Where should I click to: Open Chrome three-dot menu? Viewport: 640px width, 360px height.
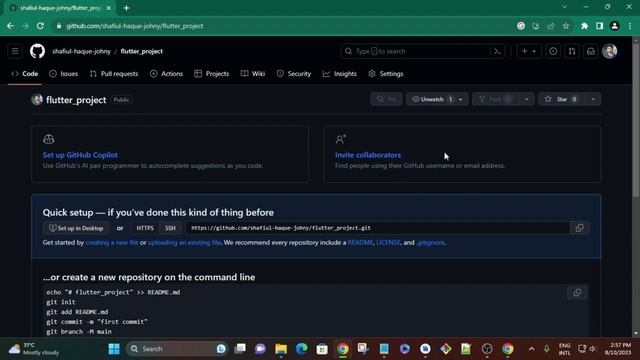(x=630, y=26)
